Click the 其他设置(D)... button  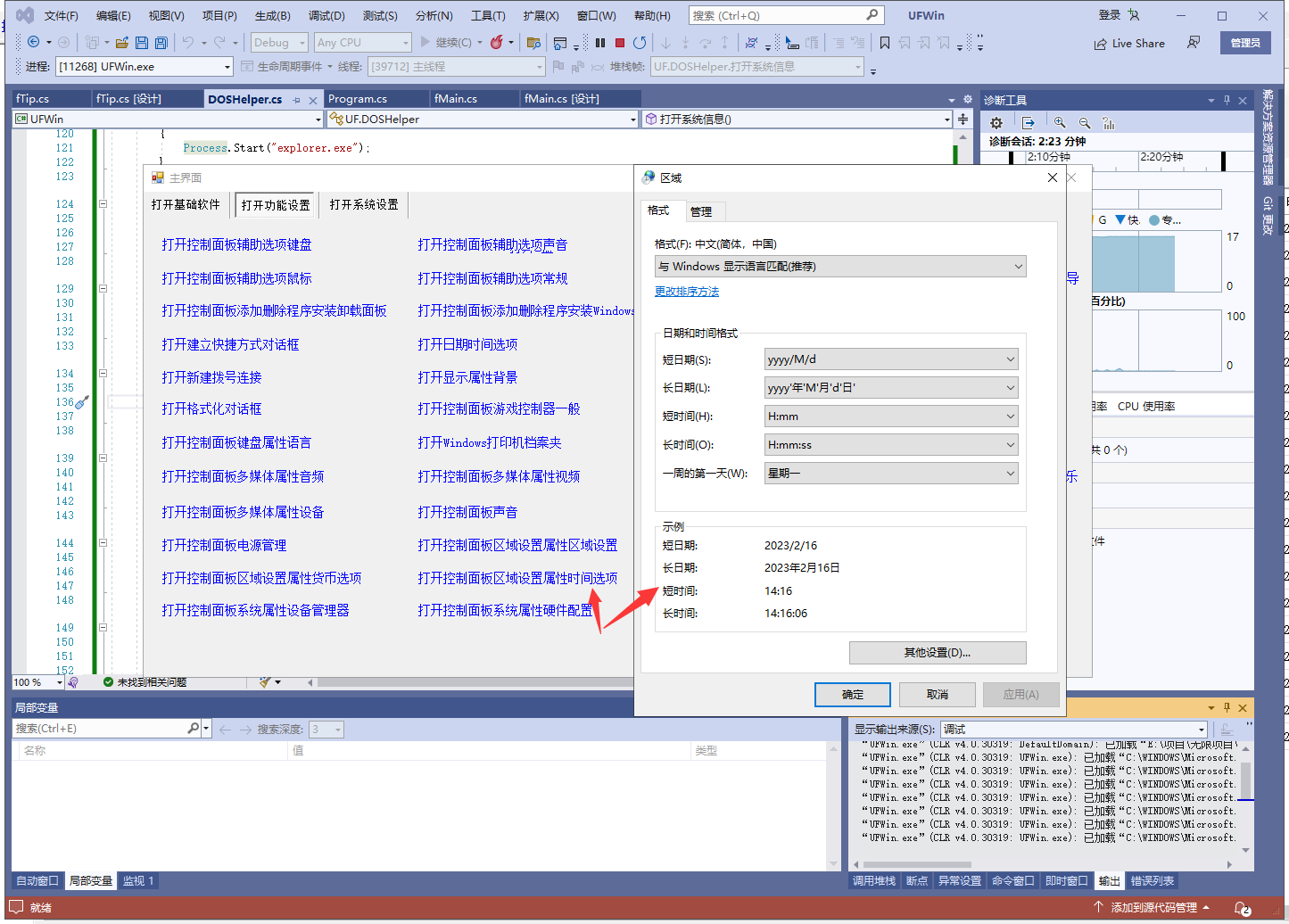(938, 653)
